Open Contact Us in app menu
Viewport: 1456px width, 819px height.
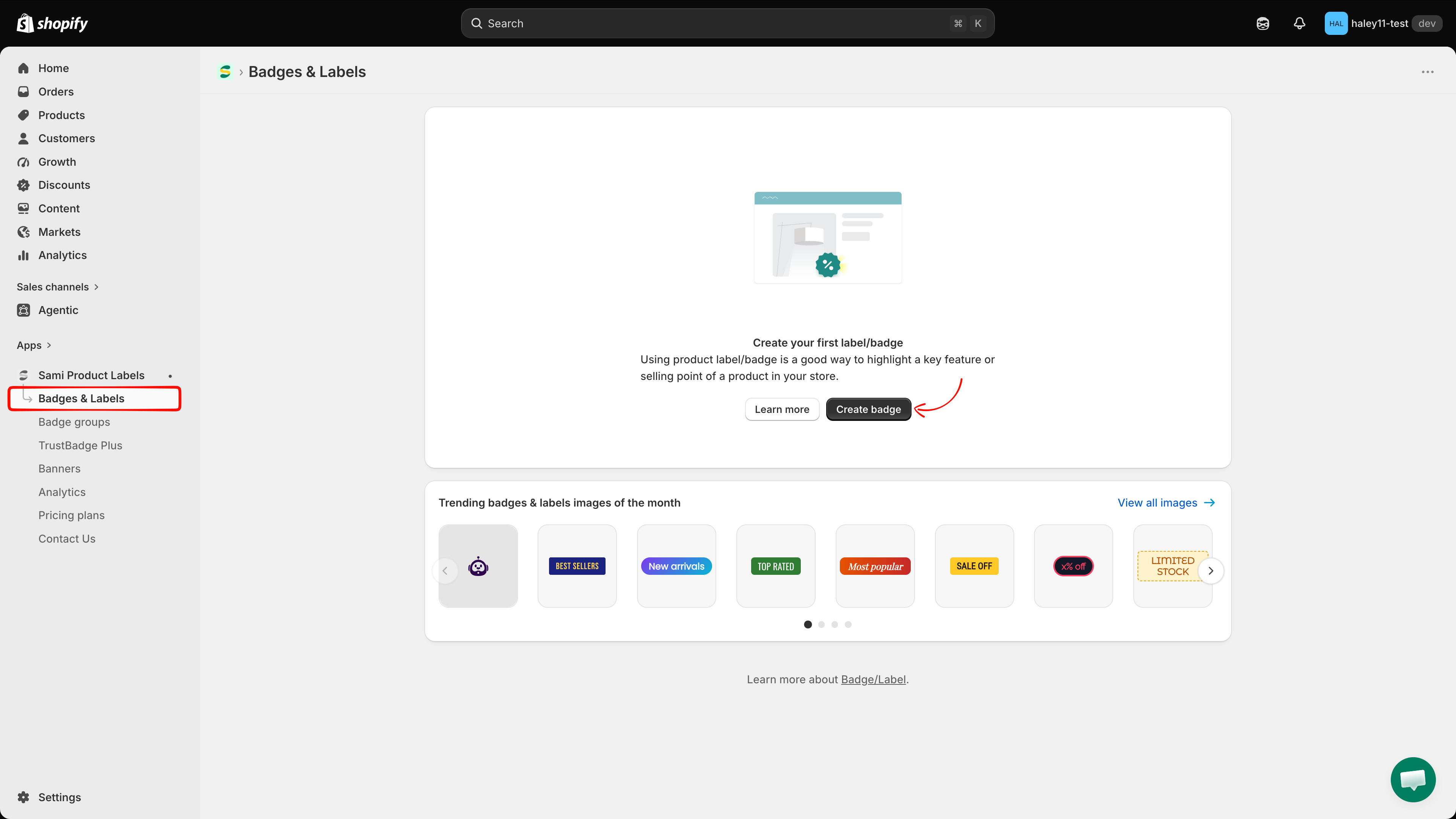point(67,539)
